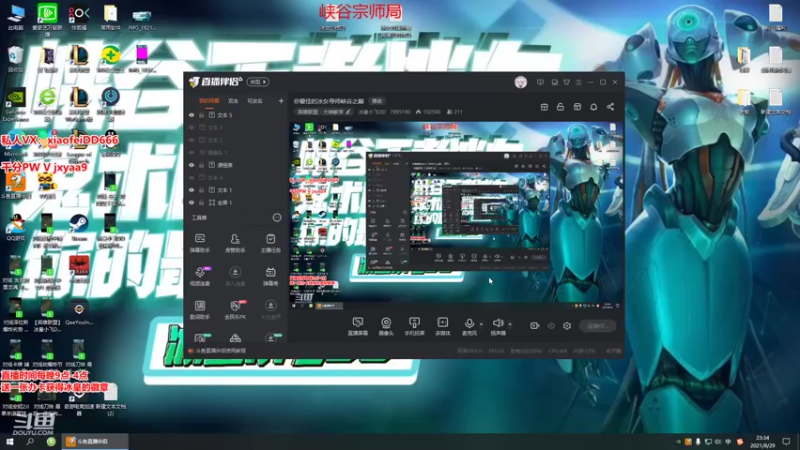Expand speaker options arrow

click(510, 324)
